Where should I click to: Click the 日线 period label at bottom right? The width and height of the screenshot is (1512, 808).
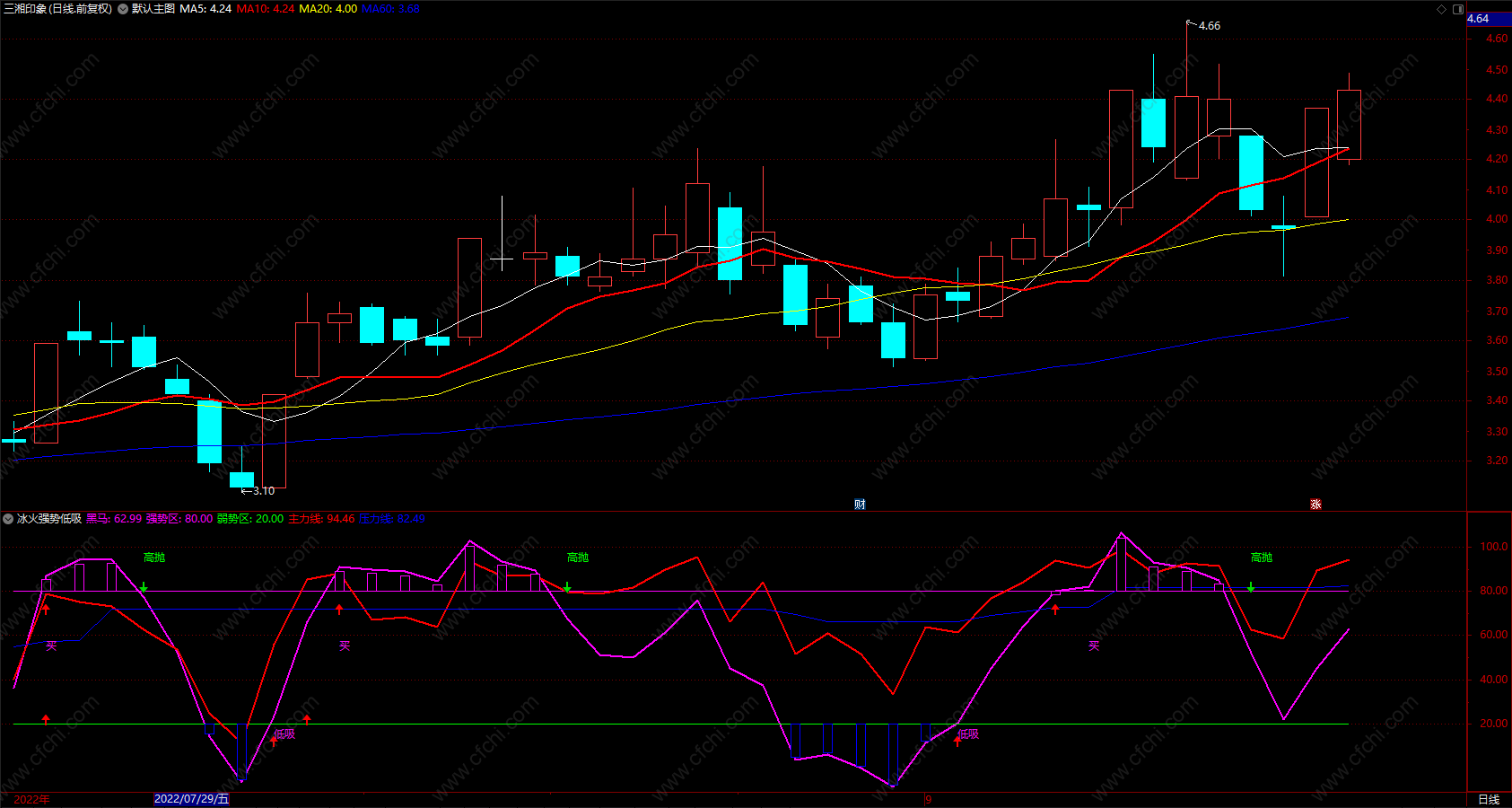click(1489, 799)
